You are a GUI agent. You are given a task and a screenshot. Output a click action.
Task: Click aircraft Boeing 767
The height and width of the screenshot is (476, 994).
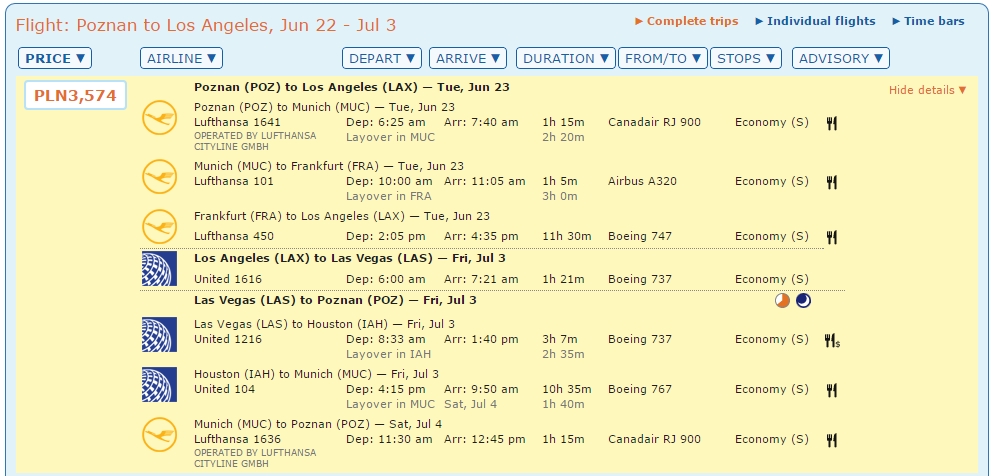640,389
